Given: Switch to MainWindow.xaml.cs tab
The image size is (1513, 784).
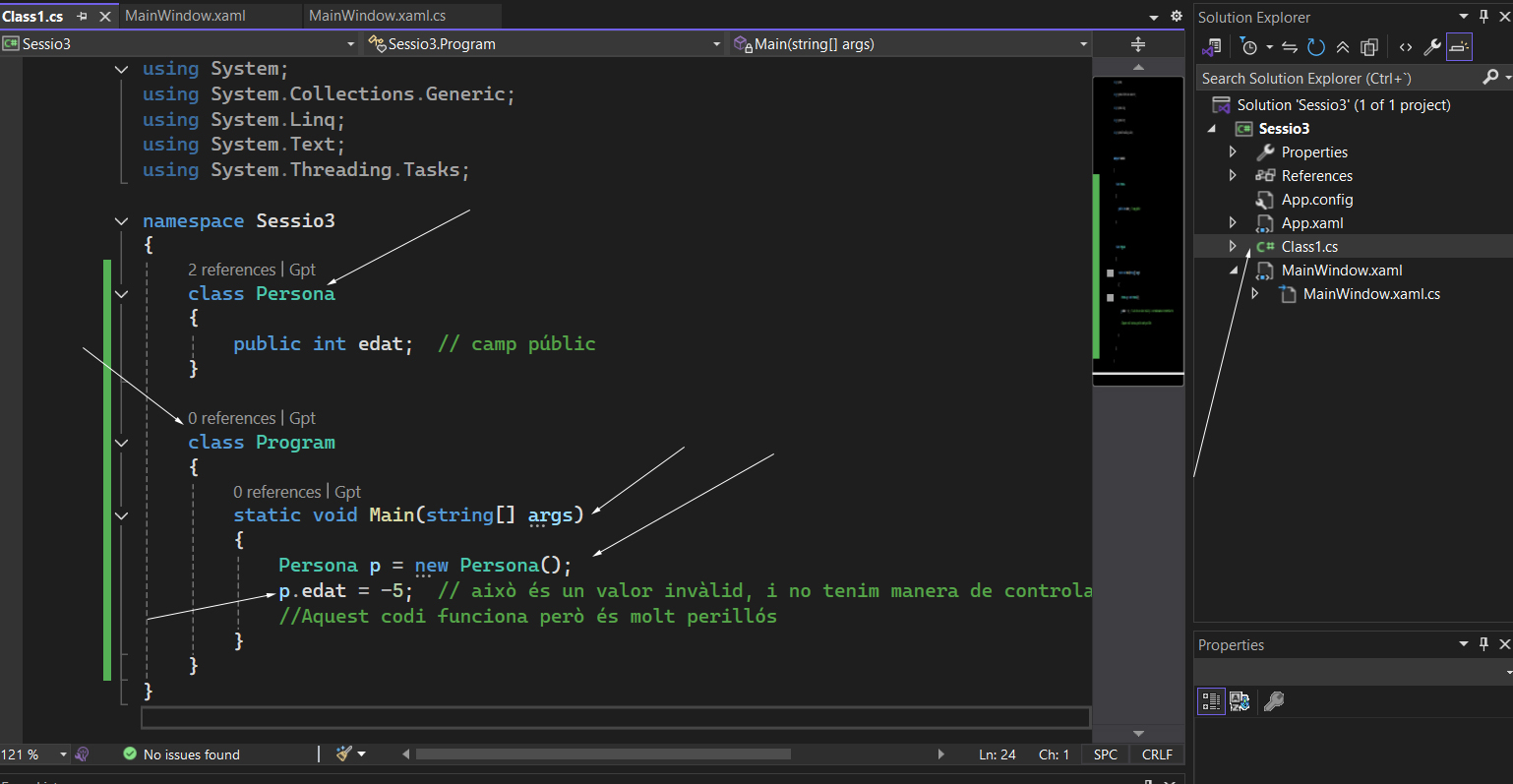Looking at the screenshot, I should coord(377,16).
